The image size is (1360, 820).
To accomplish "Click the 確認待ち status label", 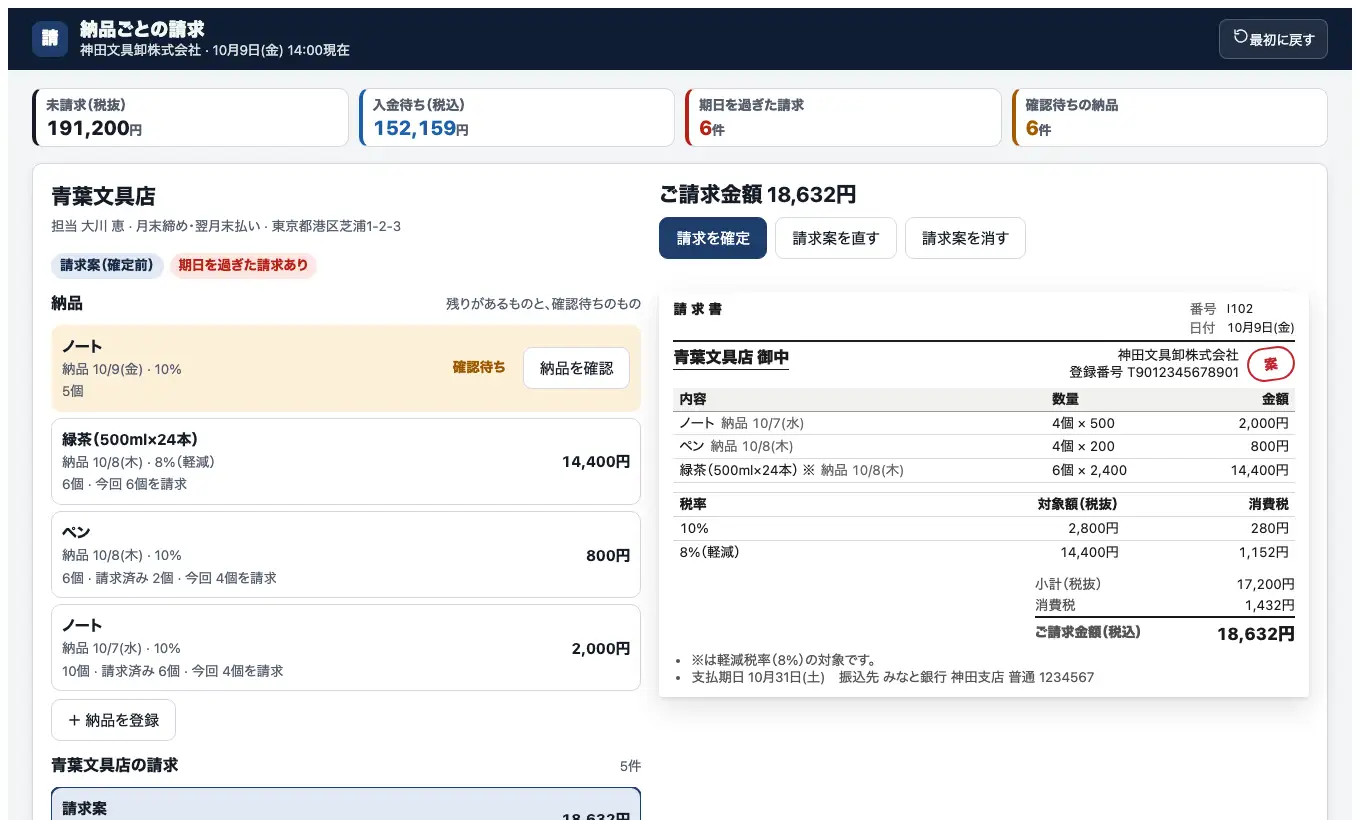I will pos(479,368).
